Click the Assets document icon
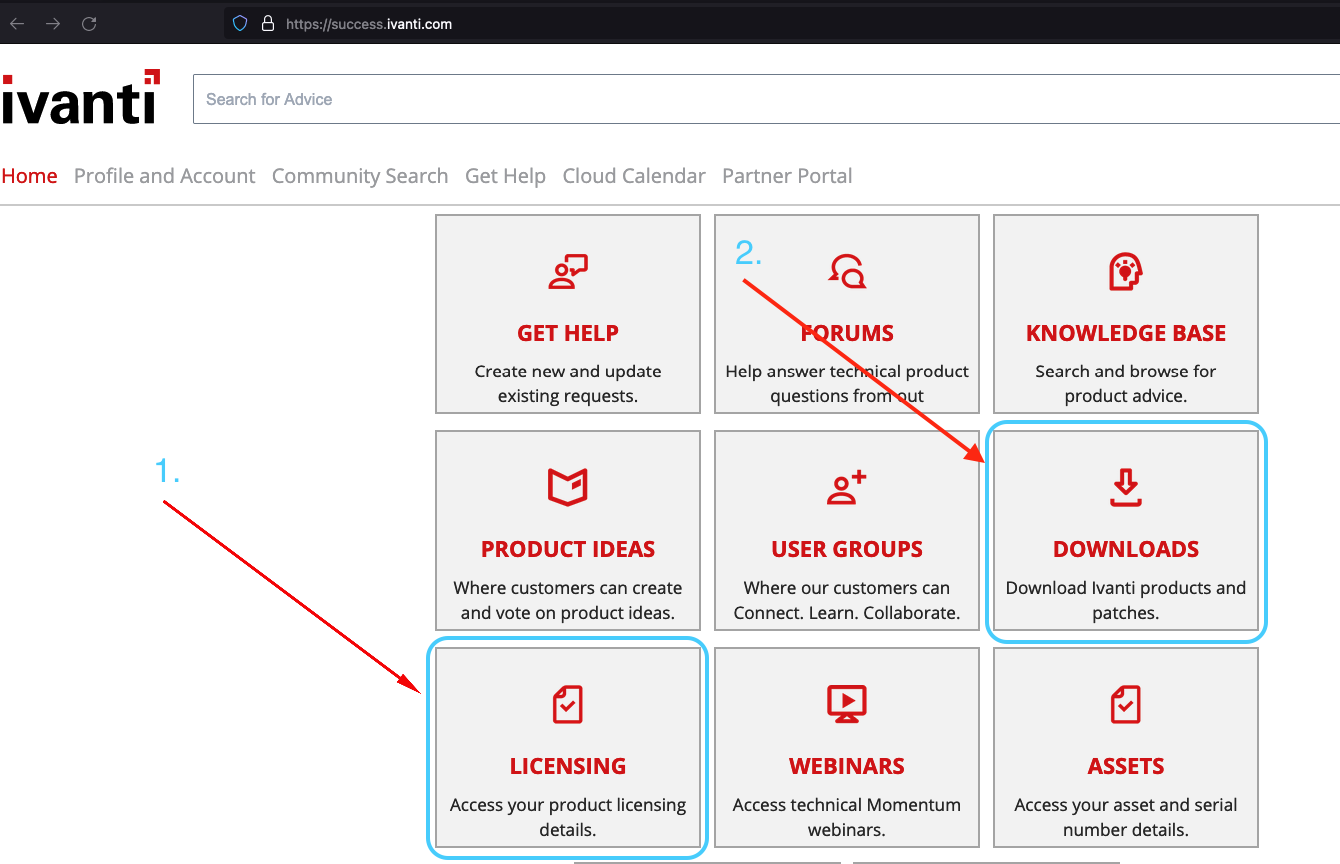 tap(1125, 703)
